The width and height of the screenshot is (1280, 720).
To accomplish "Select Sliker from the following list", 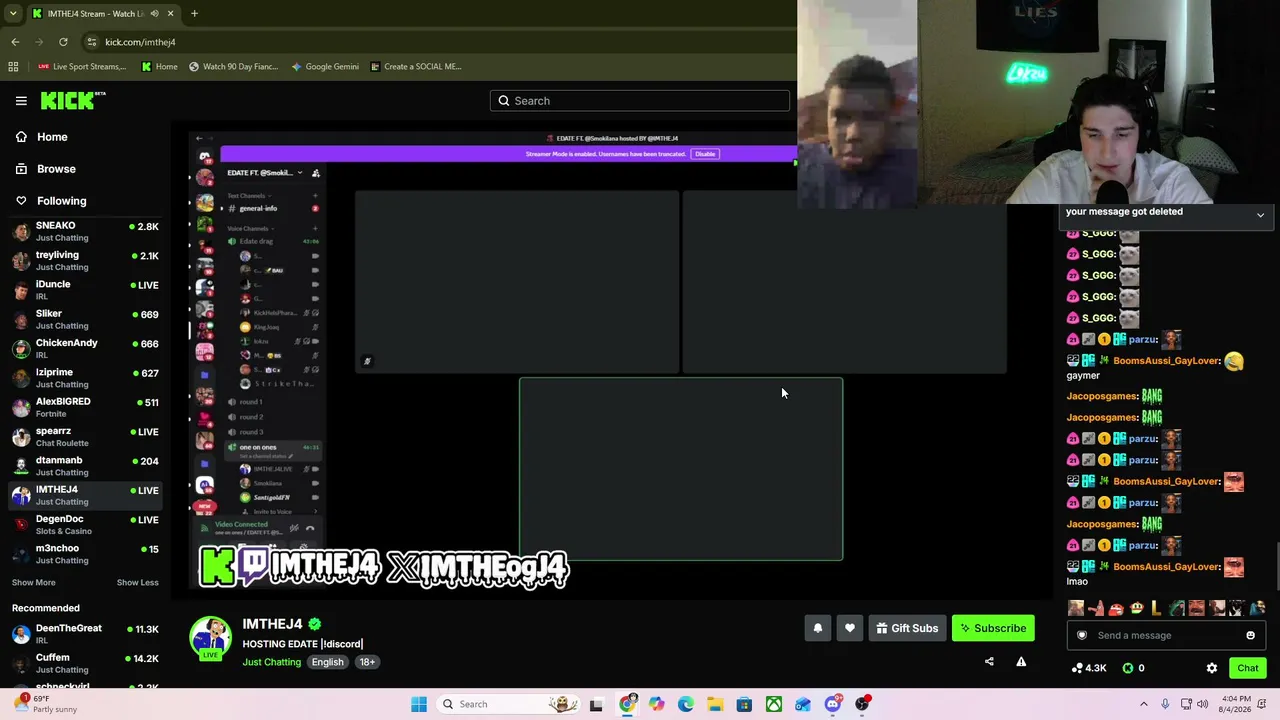I will 85,319.
